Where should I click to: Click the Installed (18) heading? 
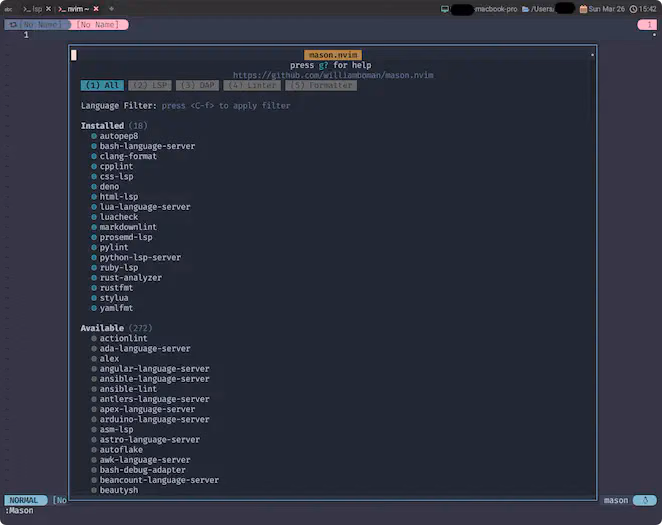tap(114, 126)
